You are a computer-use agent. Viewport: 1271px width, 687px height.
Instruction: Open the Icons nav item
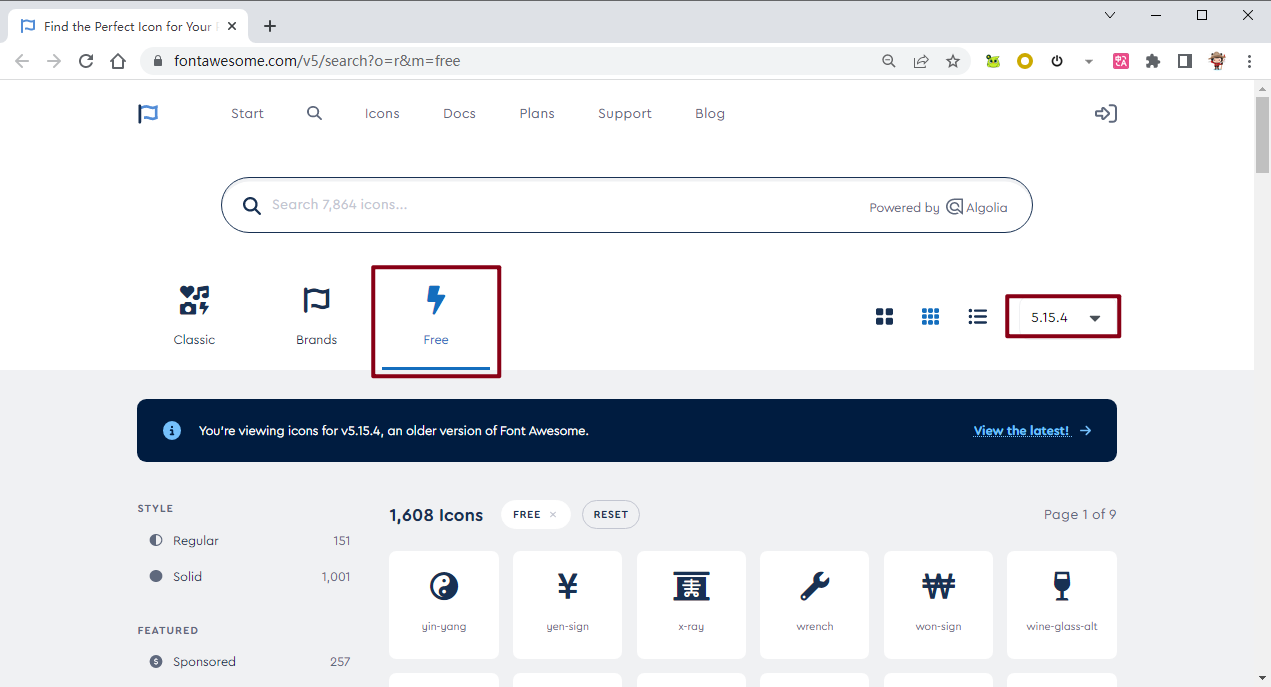(382, 114)
